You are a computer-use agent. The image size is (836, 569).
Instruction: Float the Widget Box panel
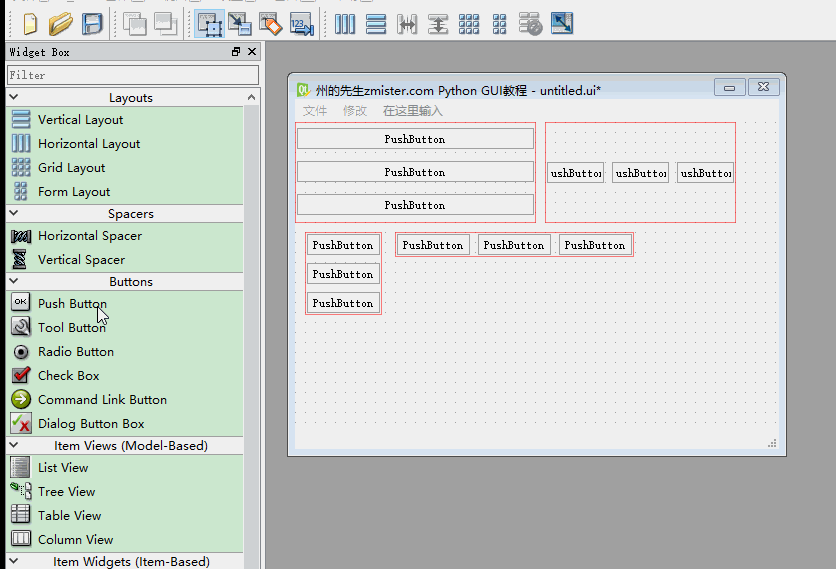236,52
